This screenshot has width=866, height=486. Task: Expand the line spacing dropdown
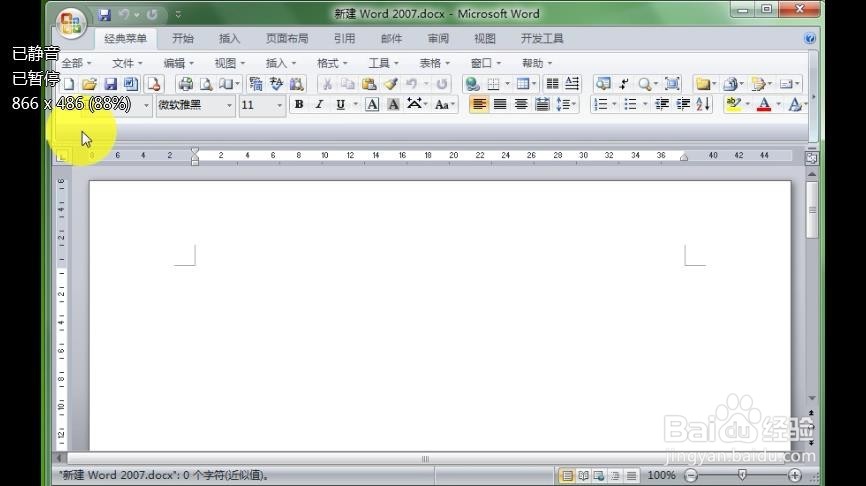tap(574, 104)
